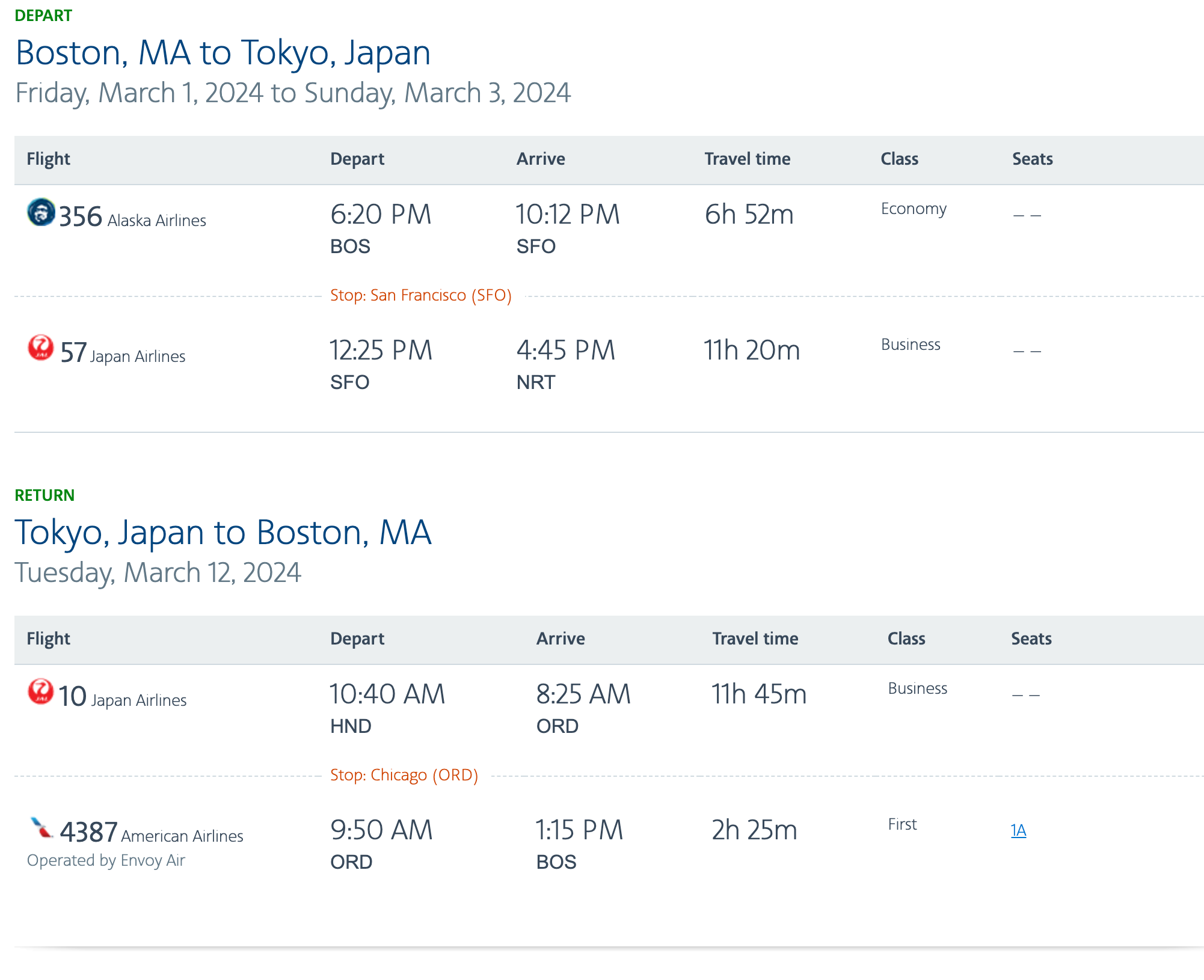Click Tuesday, March 12, 2024 date
1204x980 pixels.
(x=158, y=572)
